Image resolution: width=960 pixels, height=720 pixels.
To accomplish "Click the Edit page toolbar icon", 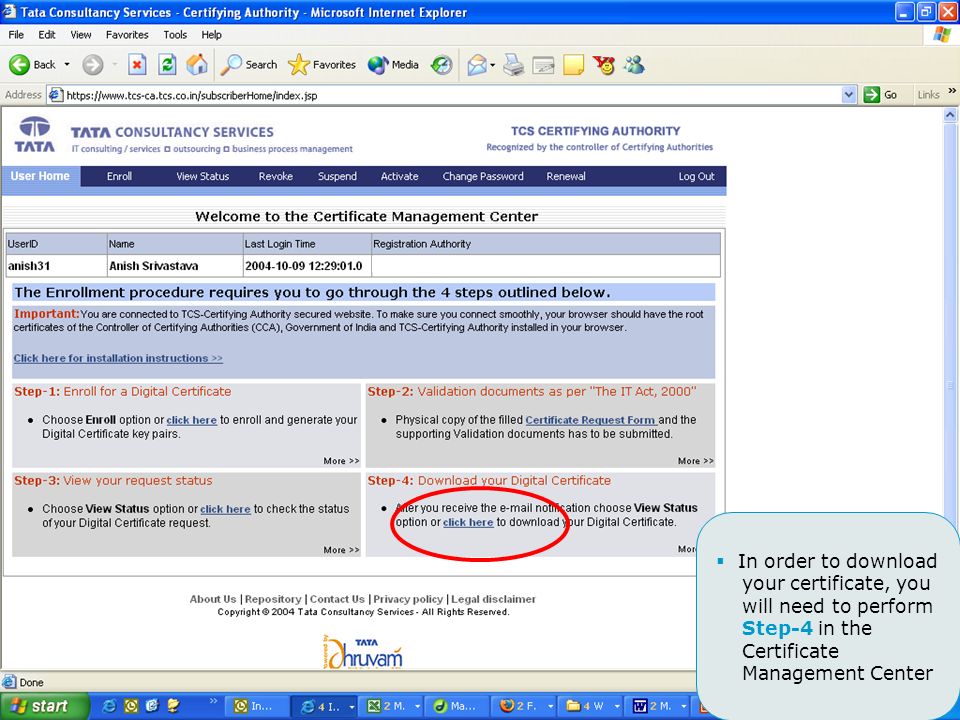I will pos(543,64).
